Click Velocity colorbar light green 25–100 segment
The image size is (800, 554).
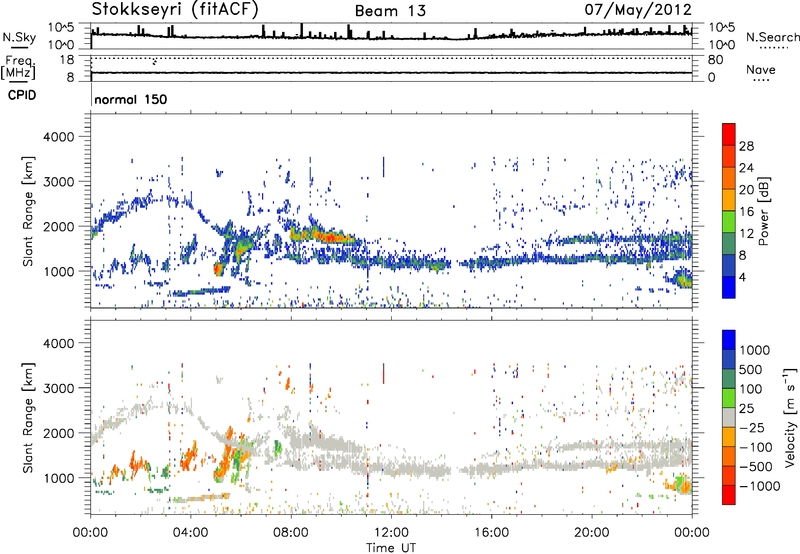[729, 398]
